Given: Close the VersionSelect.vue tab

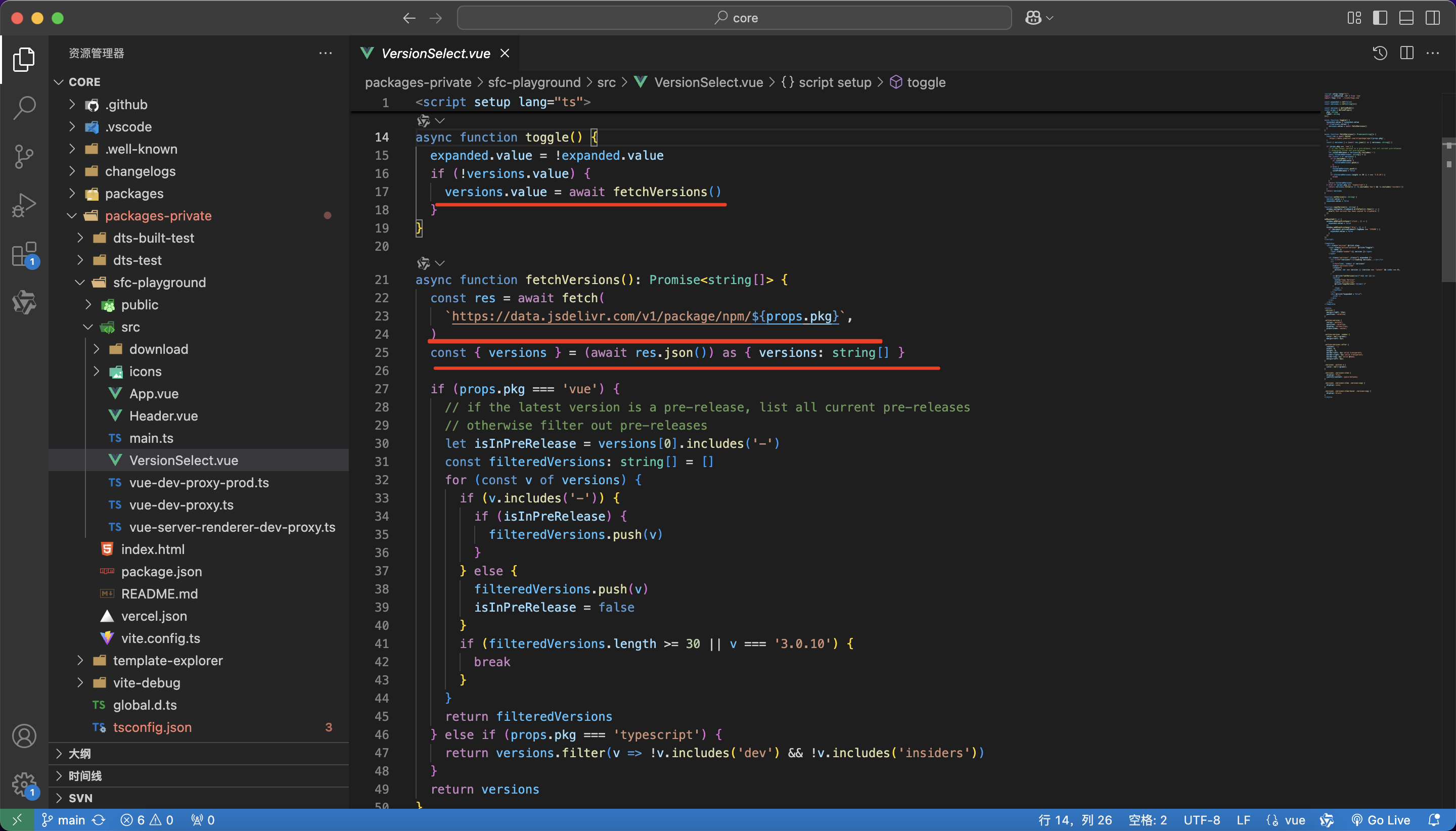Looking at the screenshot, I should (505, 53).
